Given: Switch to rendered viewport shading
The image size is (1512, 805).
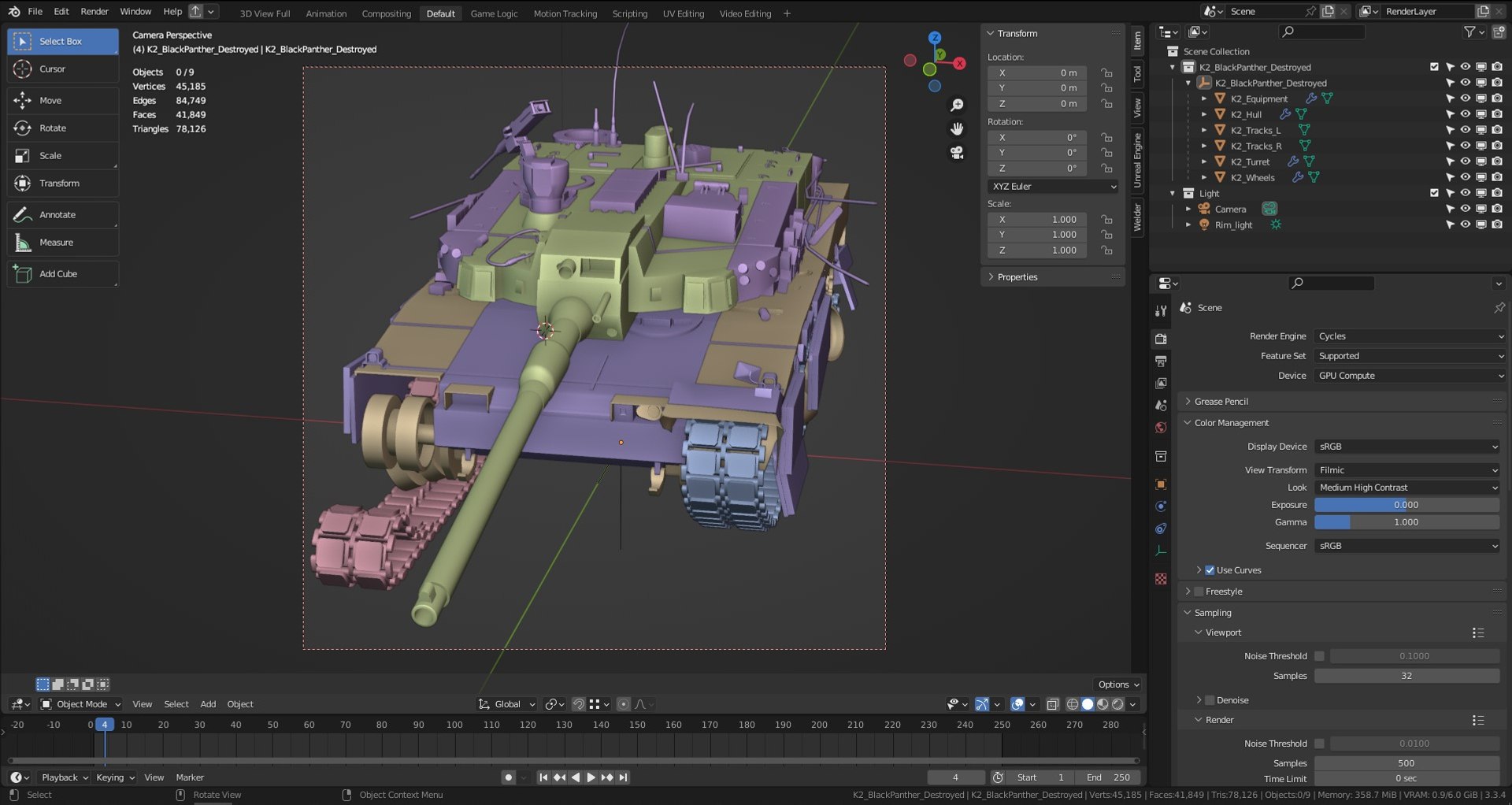Looking at the screenshot, I should point(1117,704).
